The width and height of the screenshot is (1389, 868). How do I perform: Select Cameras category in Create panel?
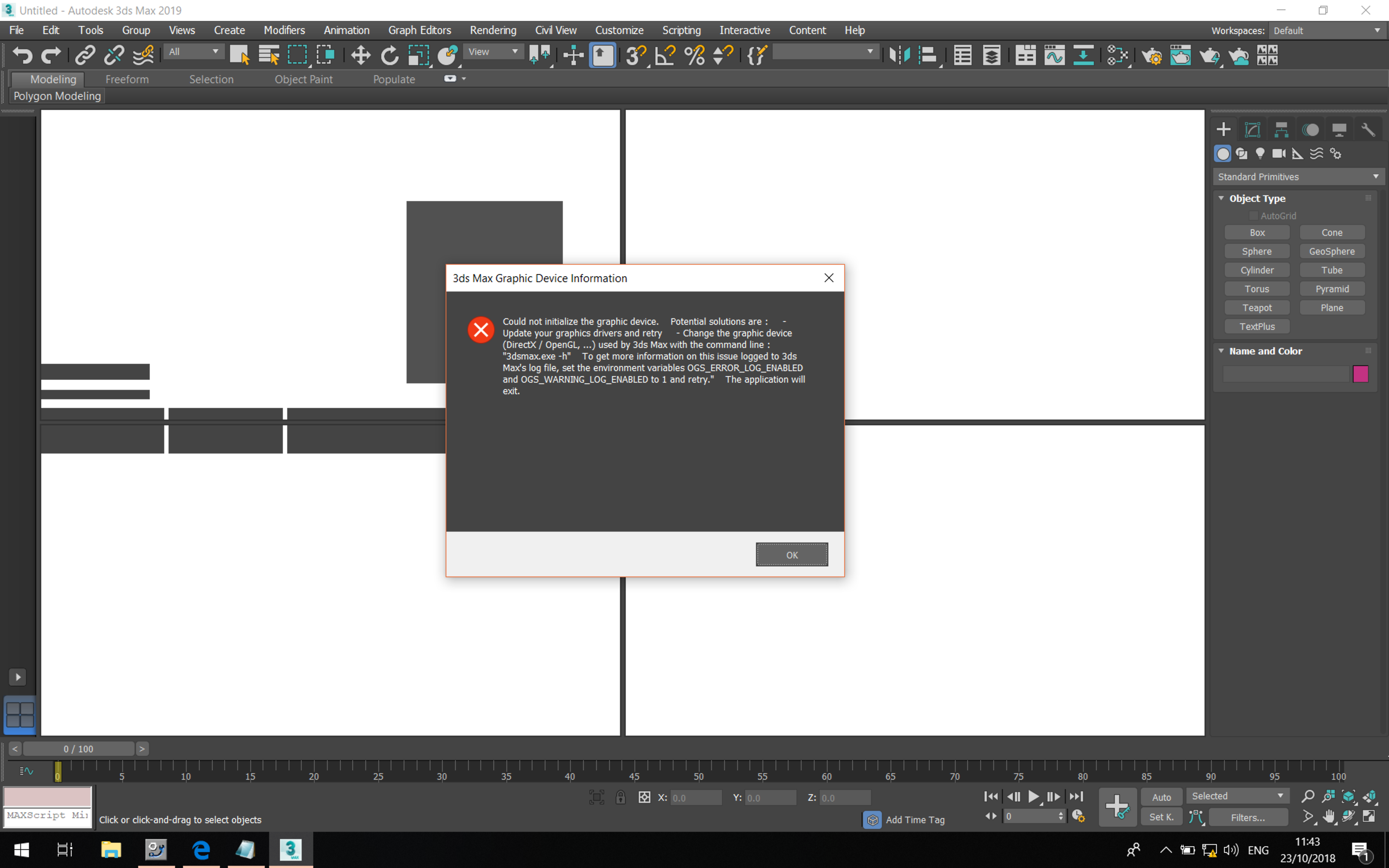(1279, 153)
